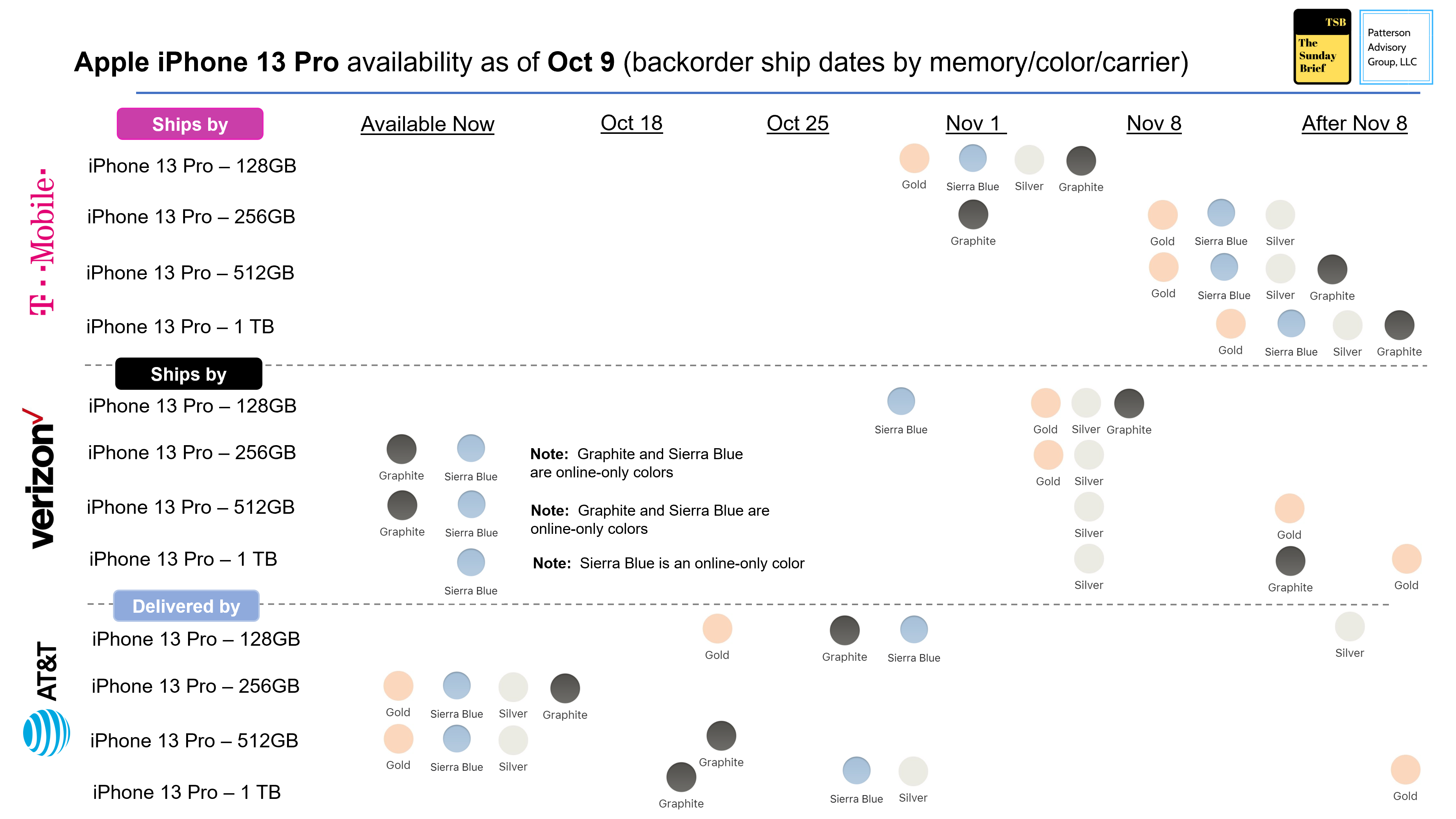Click Verizon 128GB Sierra Blue dot
The height and width of the screenshot is (819, 1456).
[901, 402]
